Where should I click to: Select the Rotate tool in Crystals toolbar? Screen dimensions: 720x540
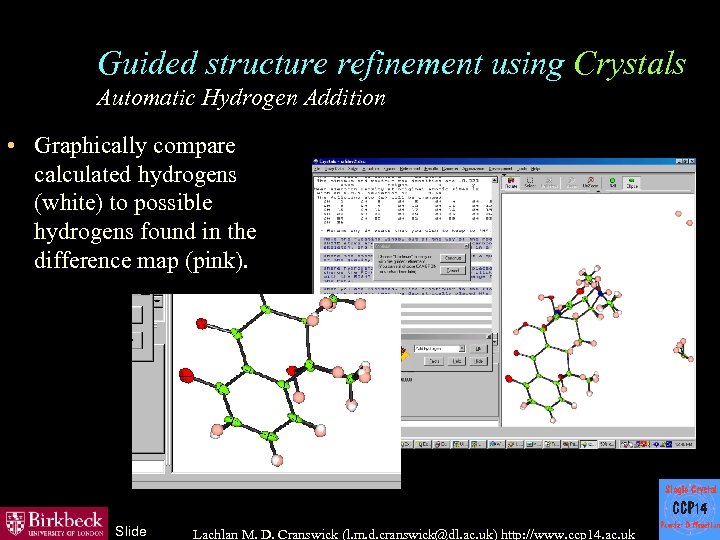[511, 183]
